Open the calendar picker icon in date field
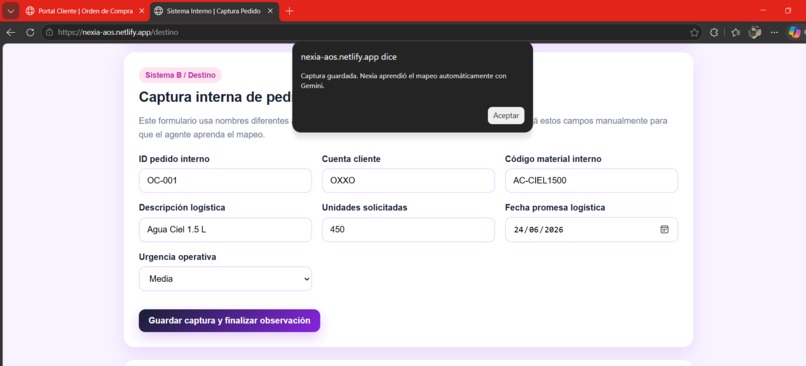Screen dimensions: 806x366 click(x=664, y=229)
